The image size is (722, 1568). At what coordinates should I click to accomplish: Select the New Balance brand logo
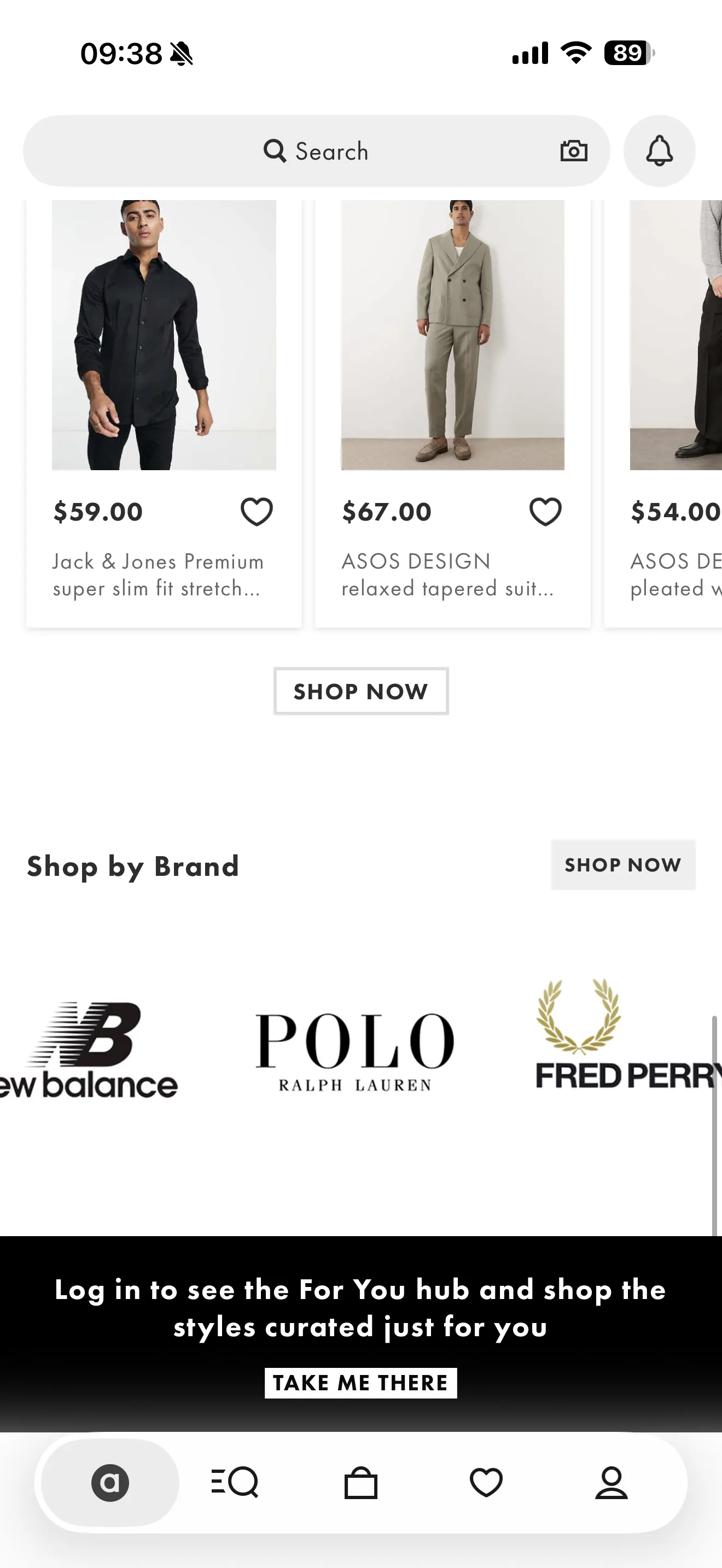click(89, 1049)
